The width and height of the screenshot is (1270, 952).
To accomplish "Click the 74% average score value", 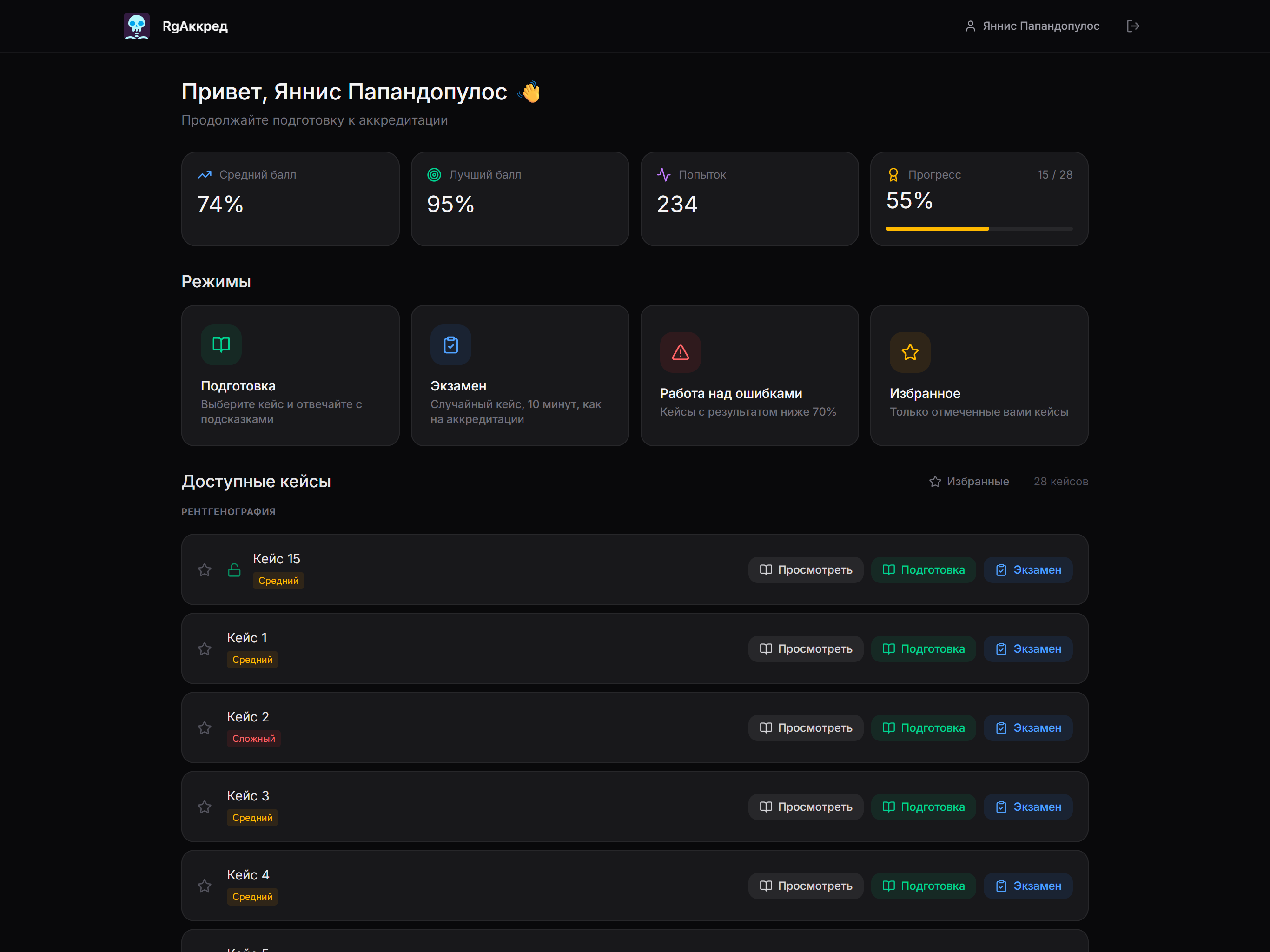I will point(220,205).
